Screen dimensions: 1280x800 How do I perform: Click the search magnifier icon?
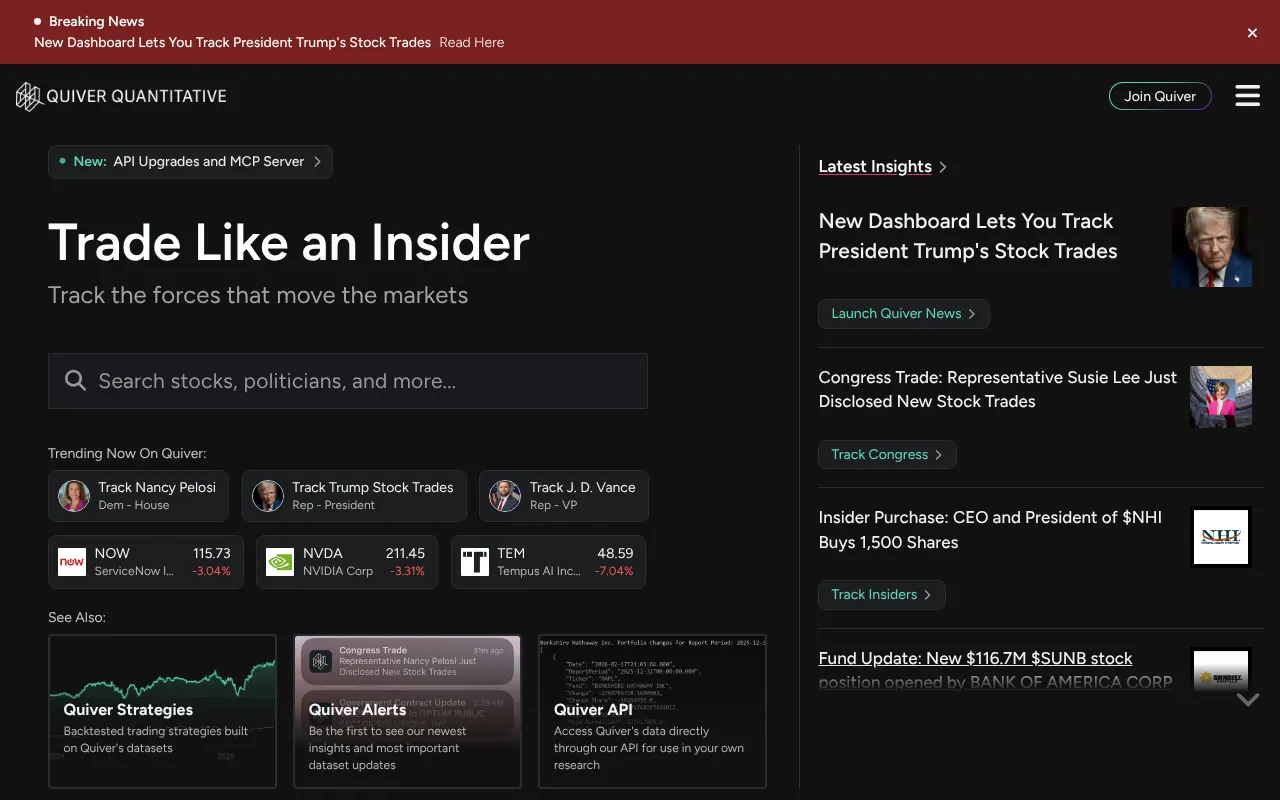(x=75, y=381)
